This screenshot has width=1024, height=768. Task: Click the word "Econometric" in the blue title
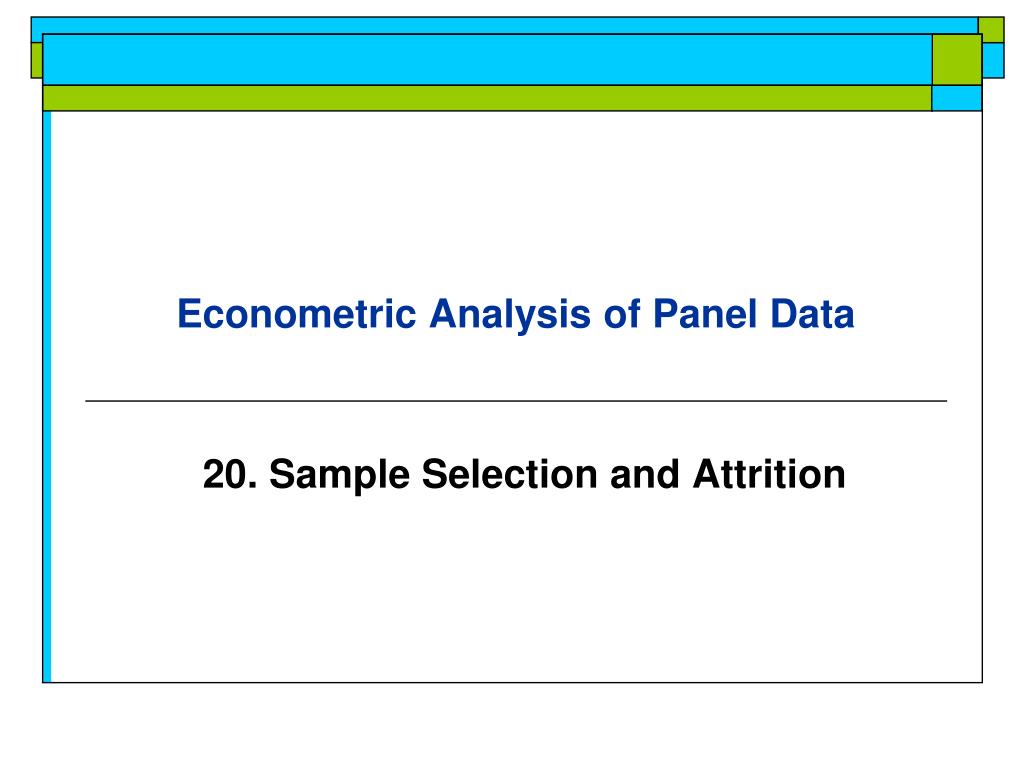[296, 313]
